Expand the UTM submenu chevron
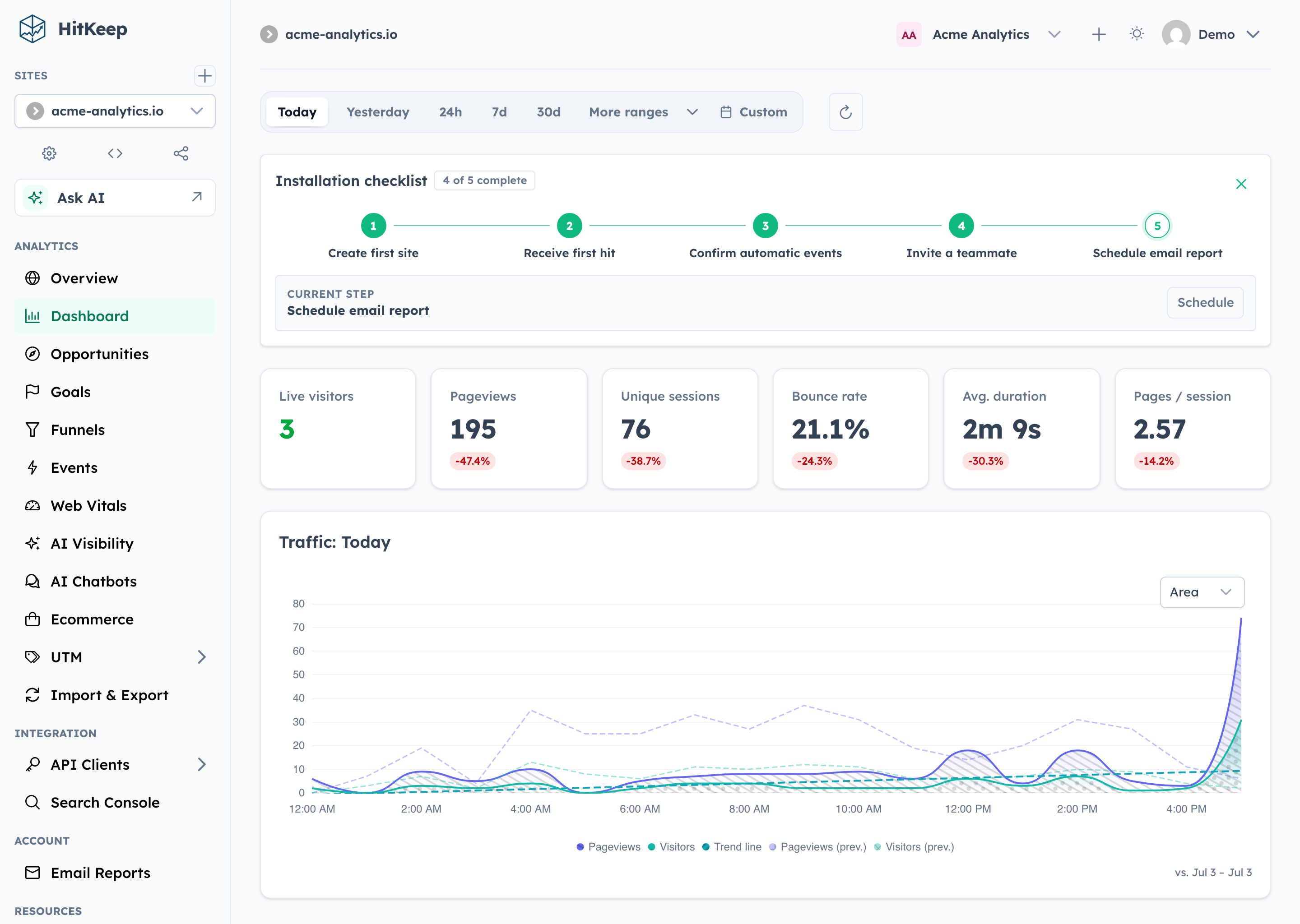 tap(201, 657)
